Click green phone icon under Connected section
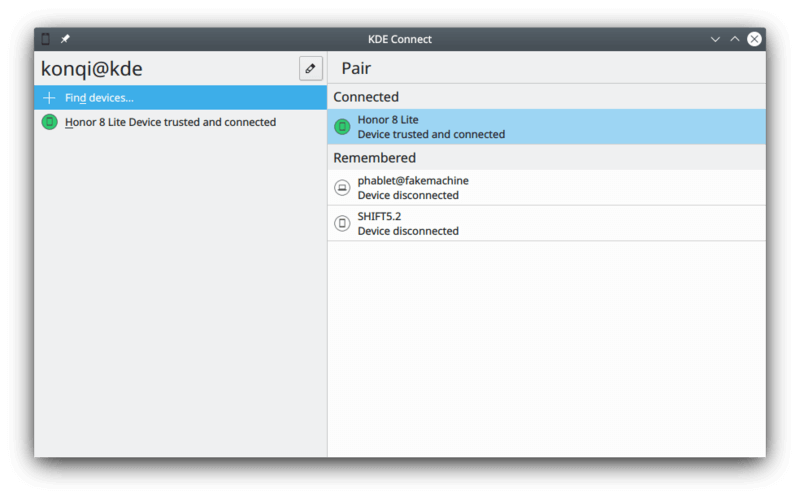The image size is (800, 498). coord(342,127)
